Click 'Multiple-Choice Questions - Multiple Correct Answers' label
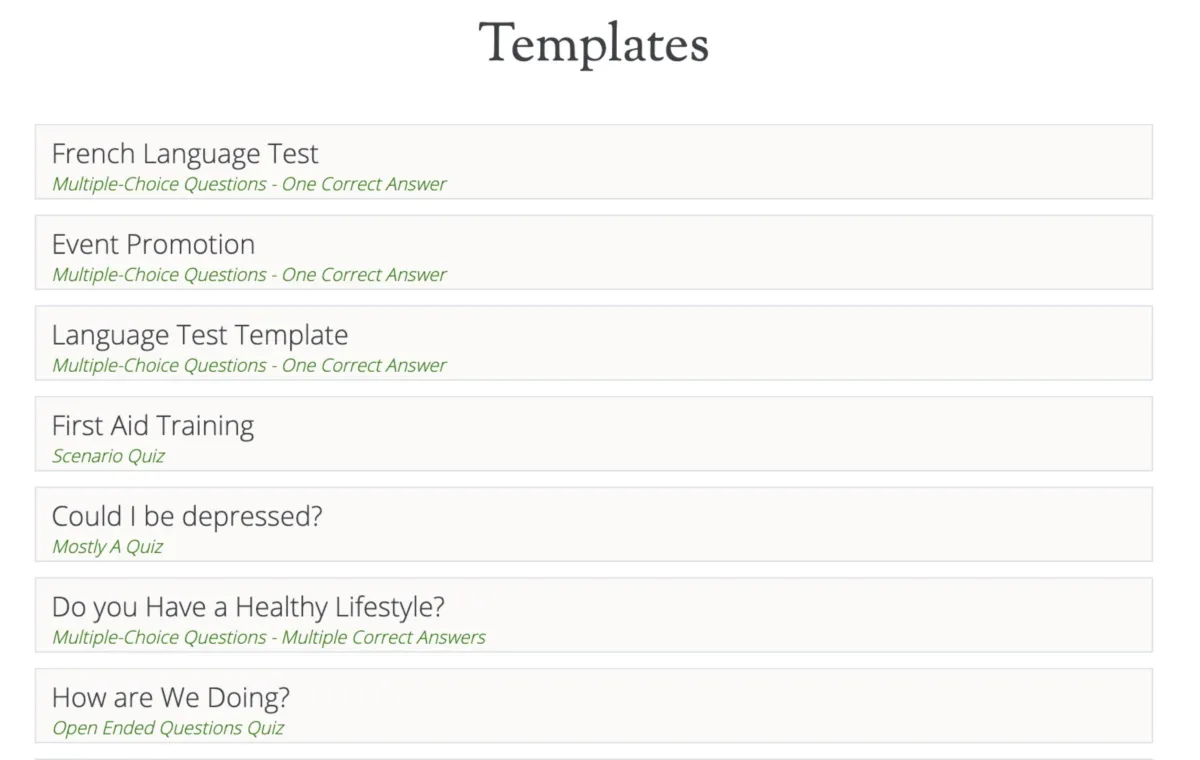This screenshot has height=760, width=1200. (269, 638)
